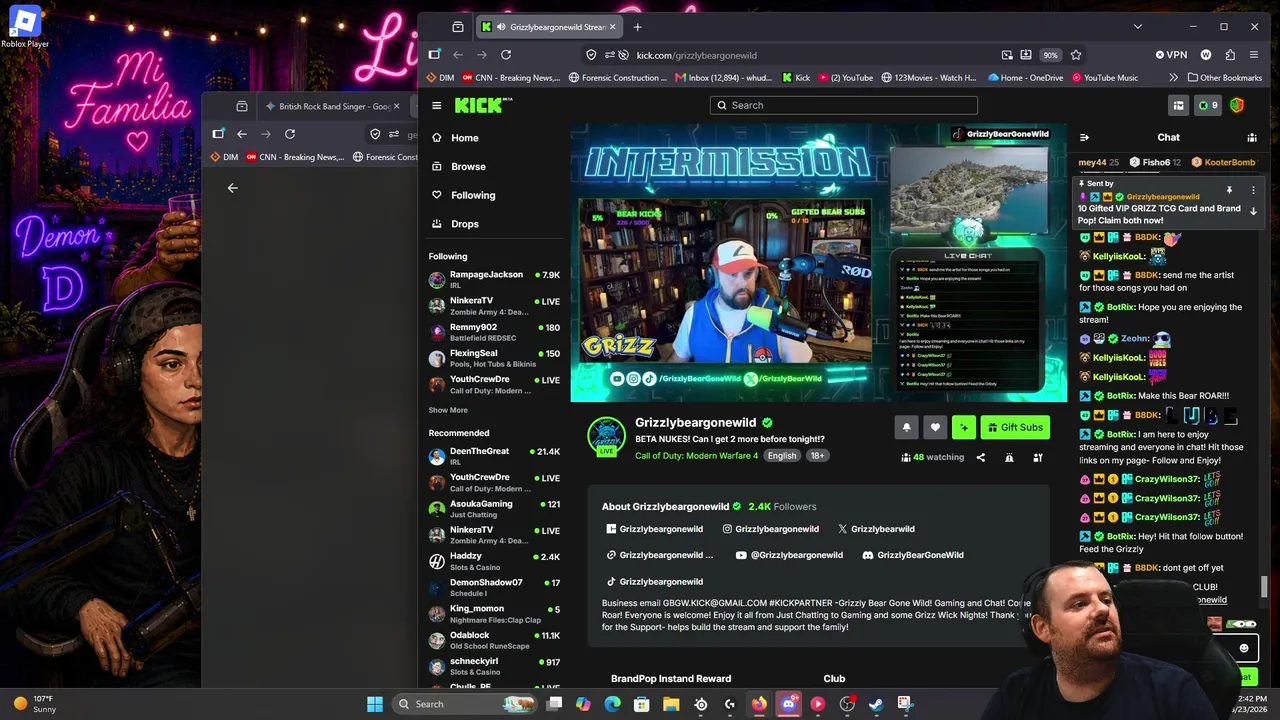The height and width of the screenshot is (720, 1280).
Task: Open the X link Grizzlybearwild
Action: [876, 529]
